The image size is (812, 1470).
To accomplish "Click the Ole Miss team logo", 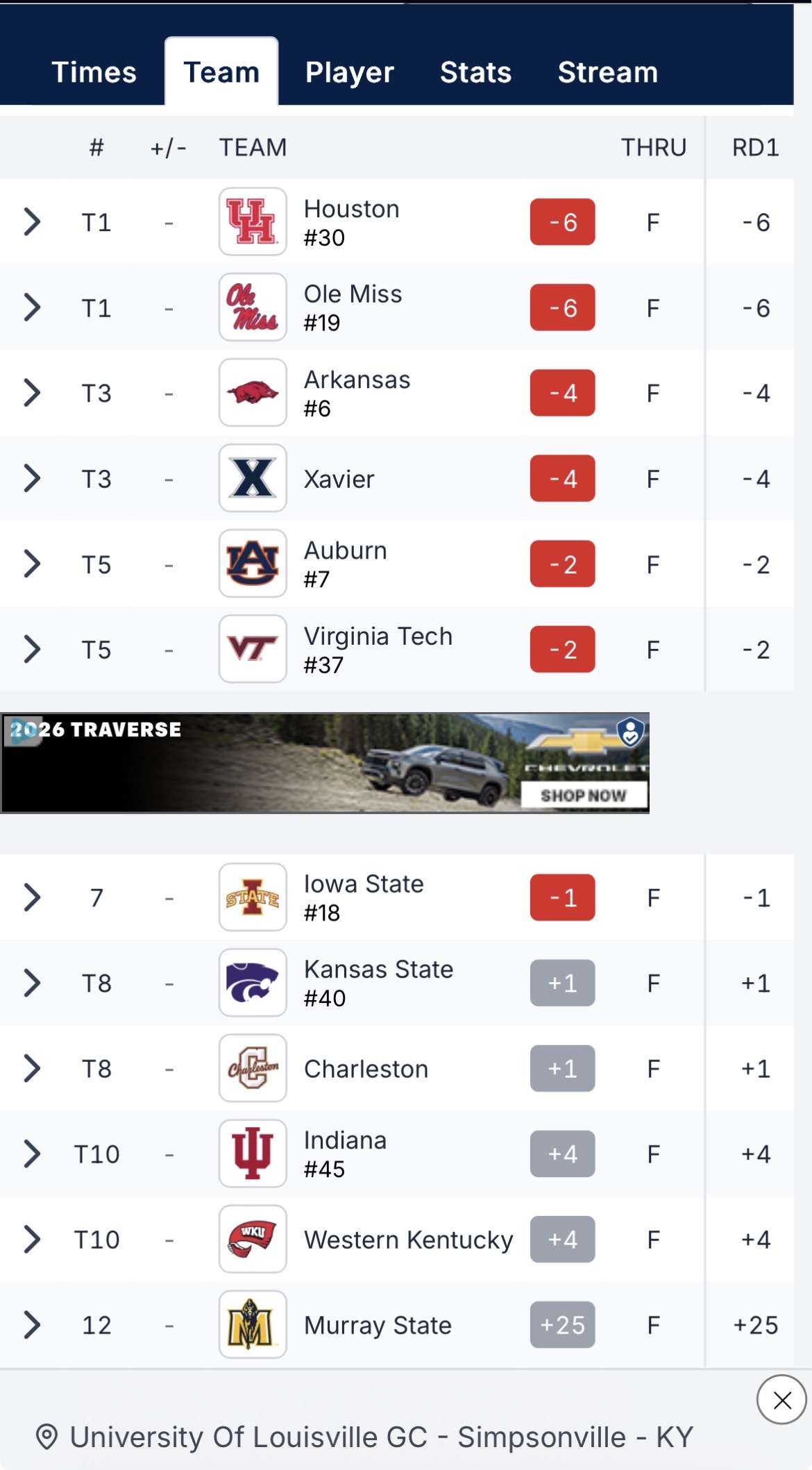I will tap(253, 307).
